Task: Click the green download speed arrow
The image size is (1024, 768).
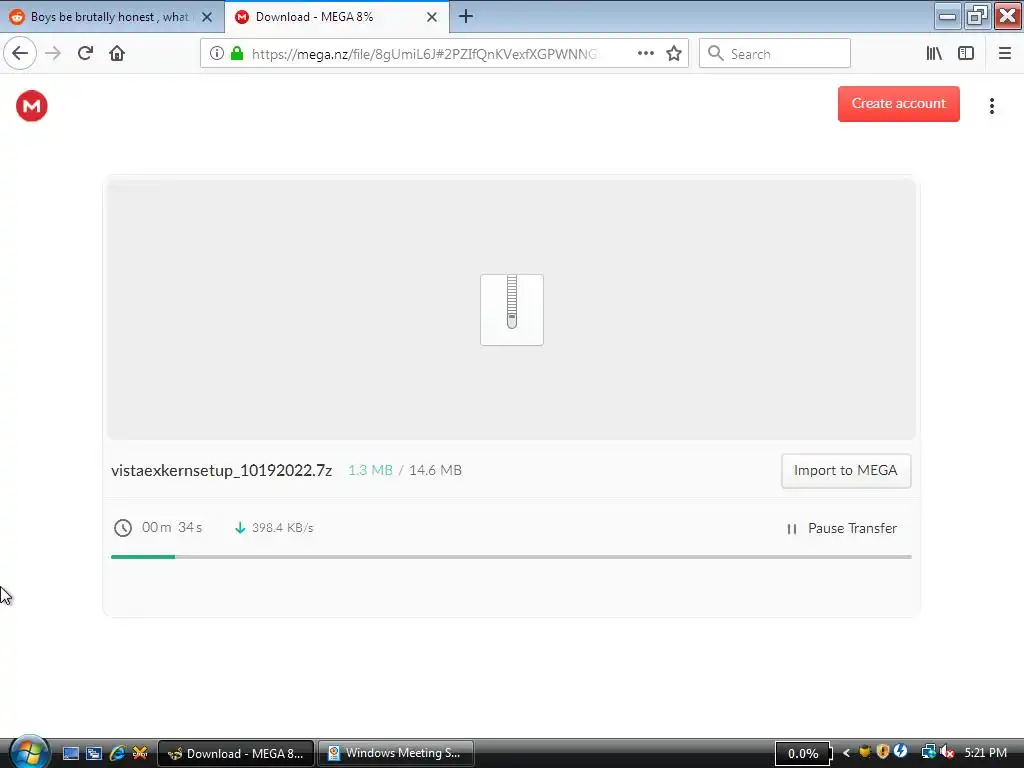Action: point(240,528)
